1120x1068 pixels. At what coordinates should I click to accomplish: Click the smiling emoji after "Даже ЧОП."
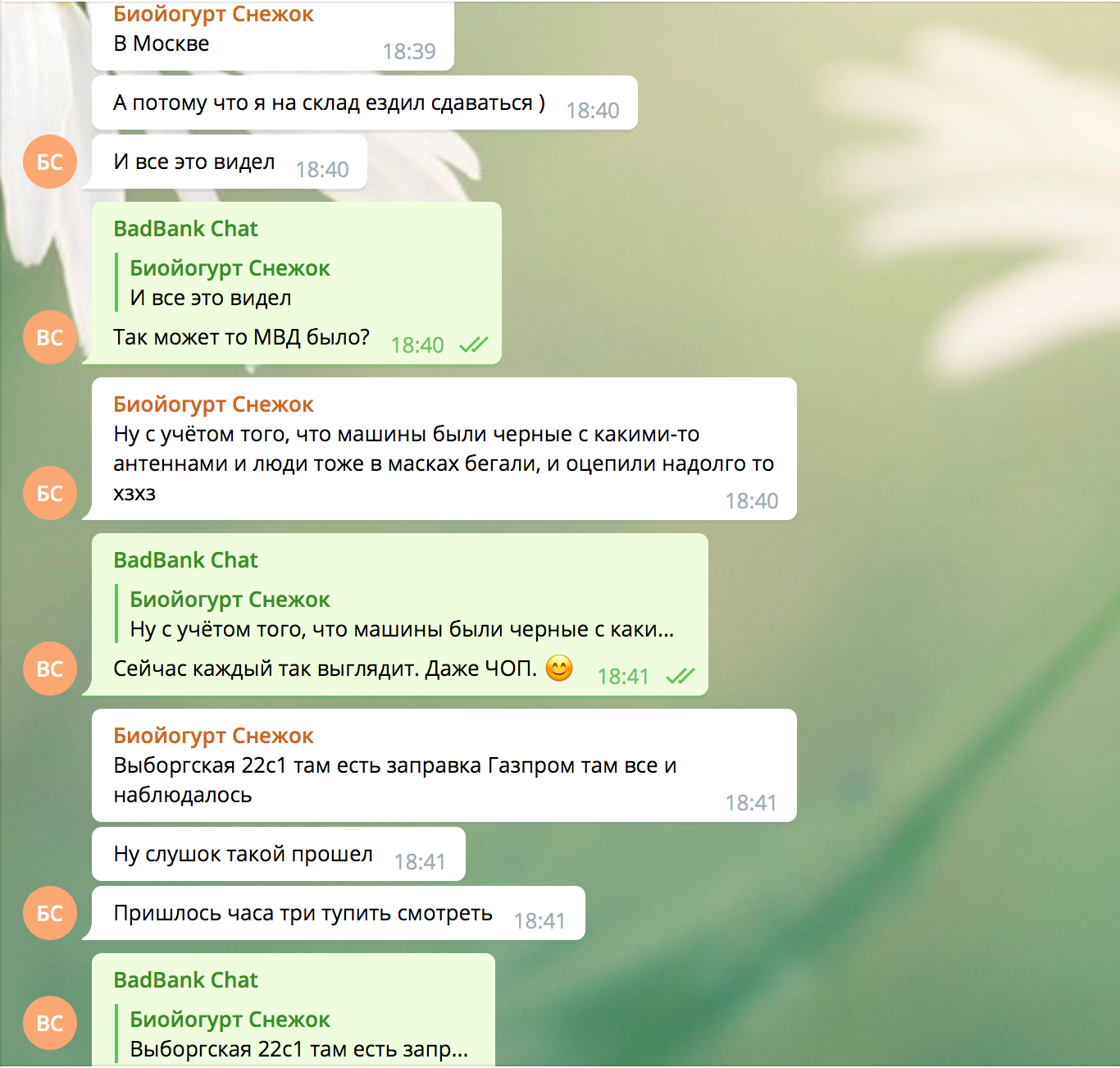coord(559,669)
